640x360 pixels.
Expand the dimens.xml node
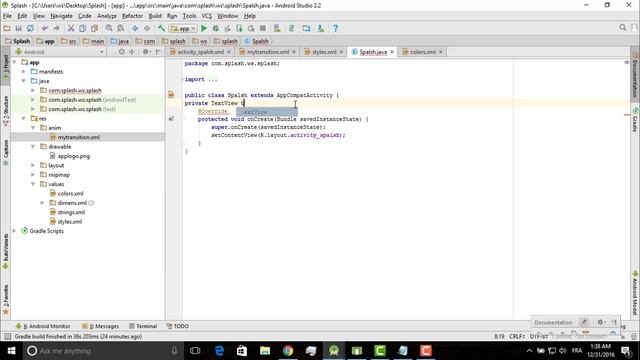point(42,203)
